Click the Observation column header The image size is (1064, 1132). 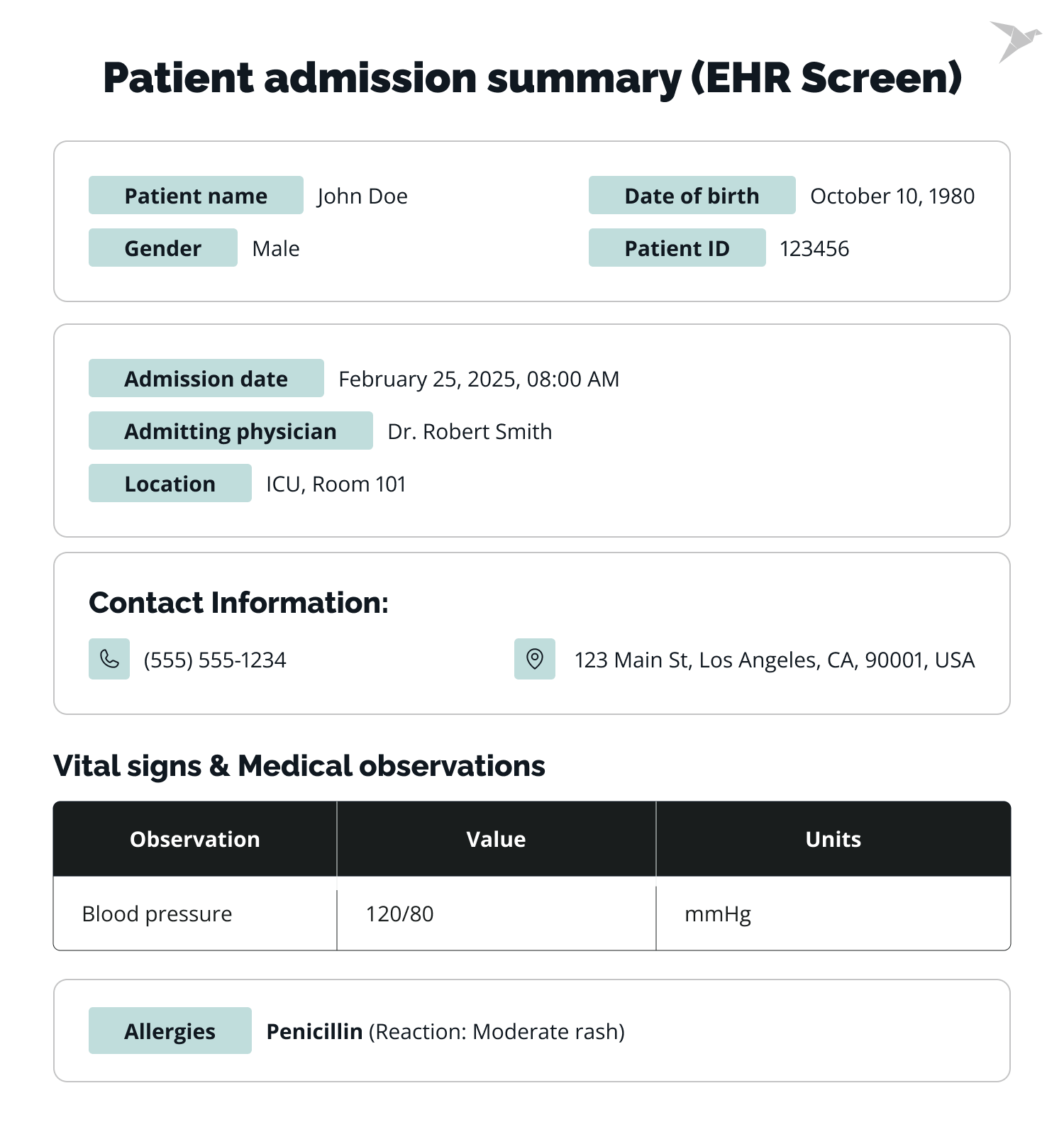195,839
